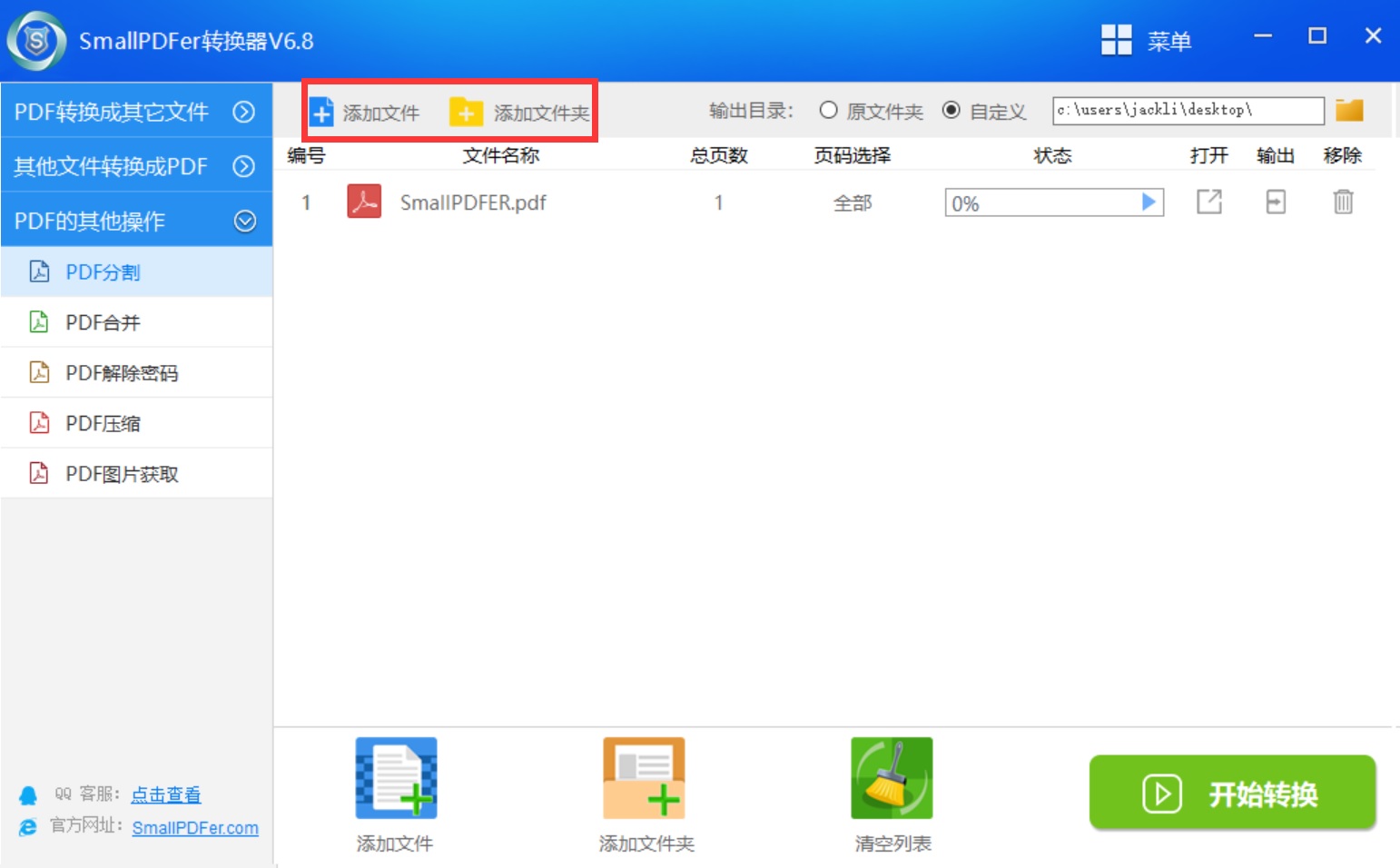Expand PDF转换成其它文件 section
Screen dimensions: 1400x868
(x=136, y=112)
